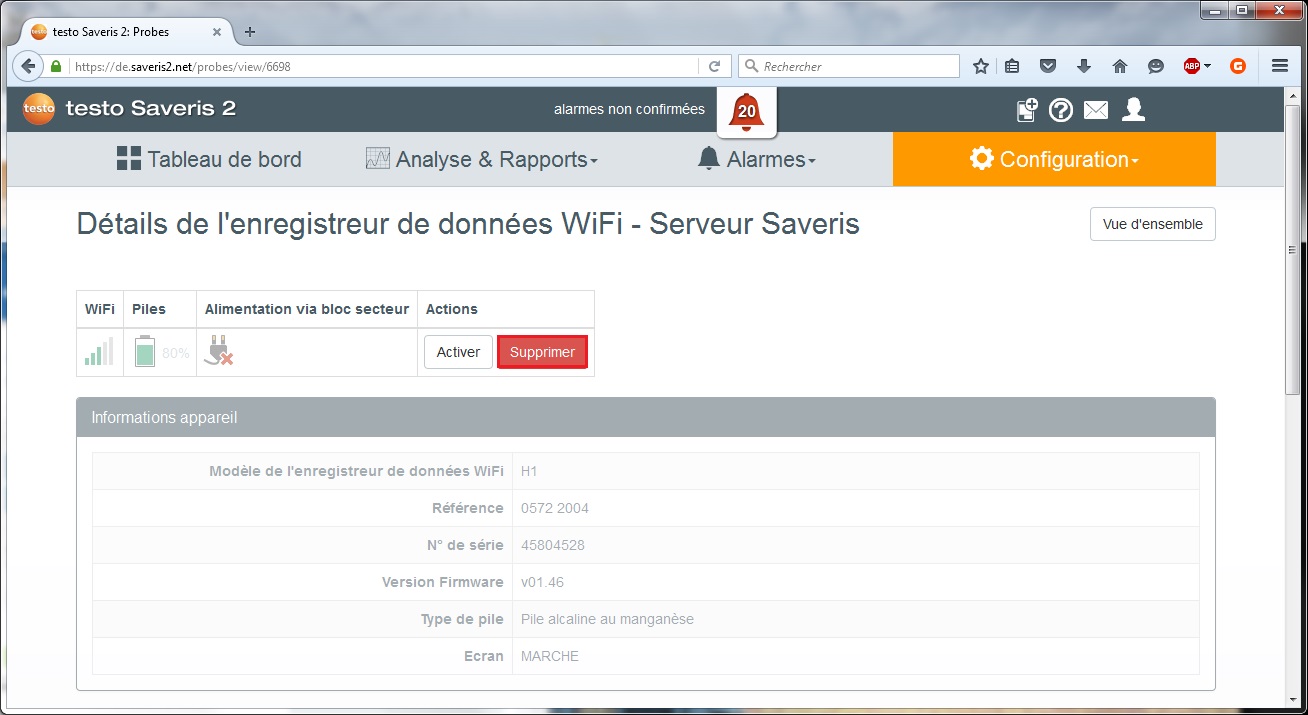Screen dimensions: 1308x715
Task: Click the URL address bar
Action: (x=383, y=66)
